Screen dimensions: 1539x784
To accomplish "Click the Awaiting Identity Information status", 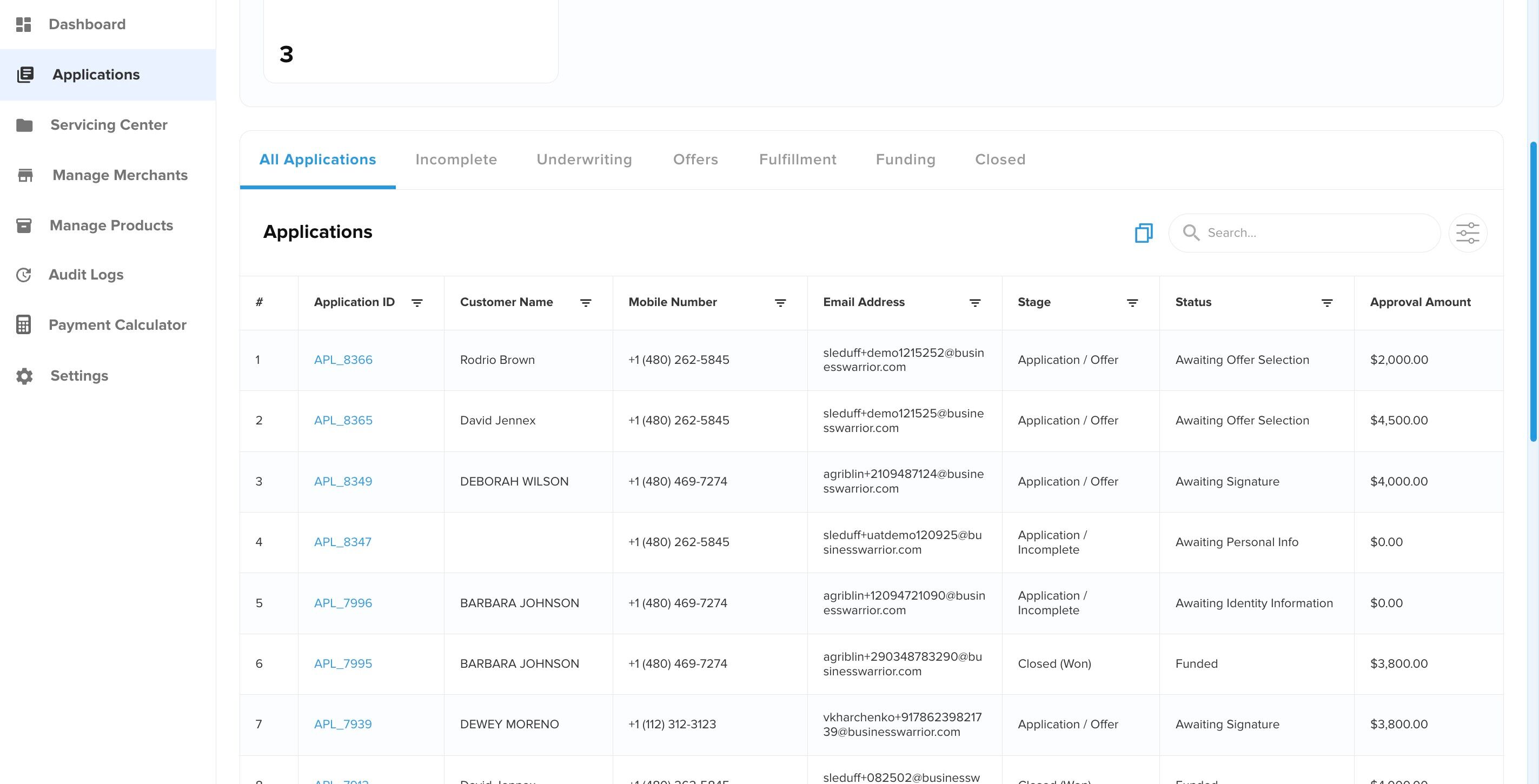I will [x=1254, y=603].
